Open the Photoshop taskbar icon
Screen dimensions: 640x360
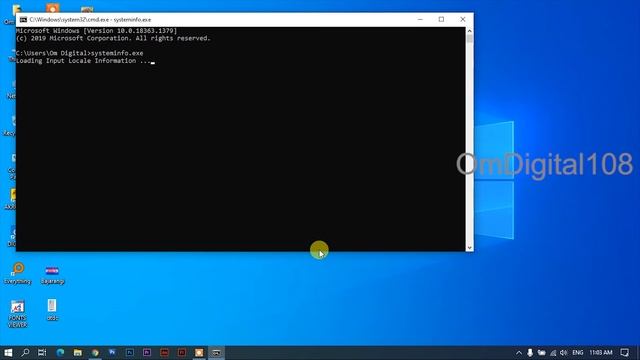(129, 352)
